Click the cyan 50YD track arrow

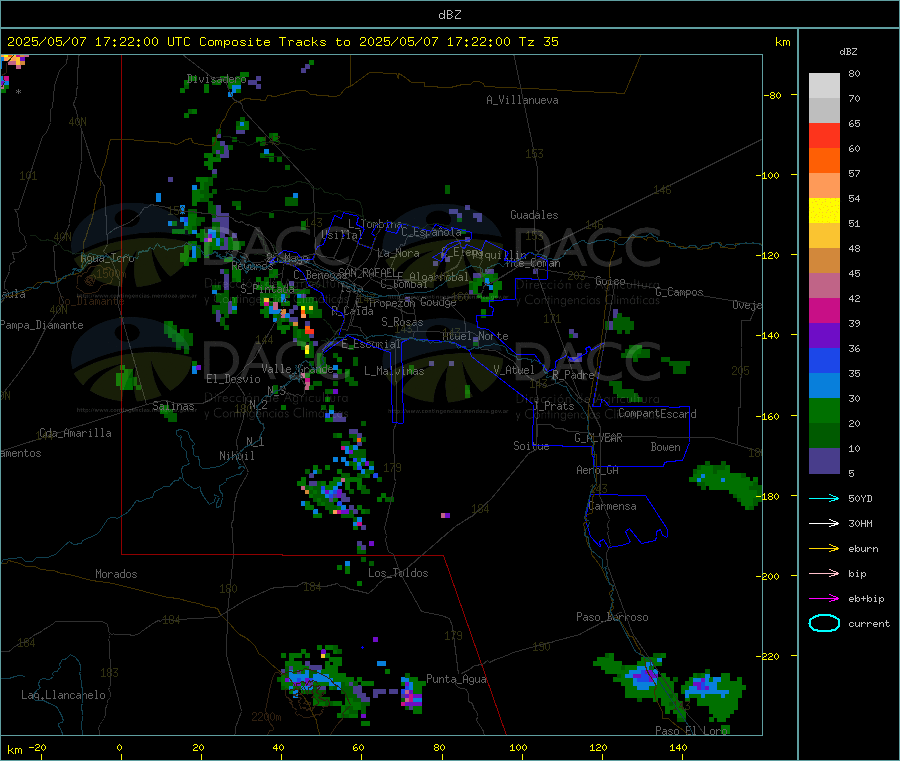coord(824,498)
